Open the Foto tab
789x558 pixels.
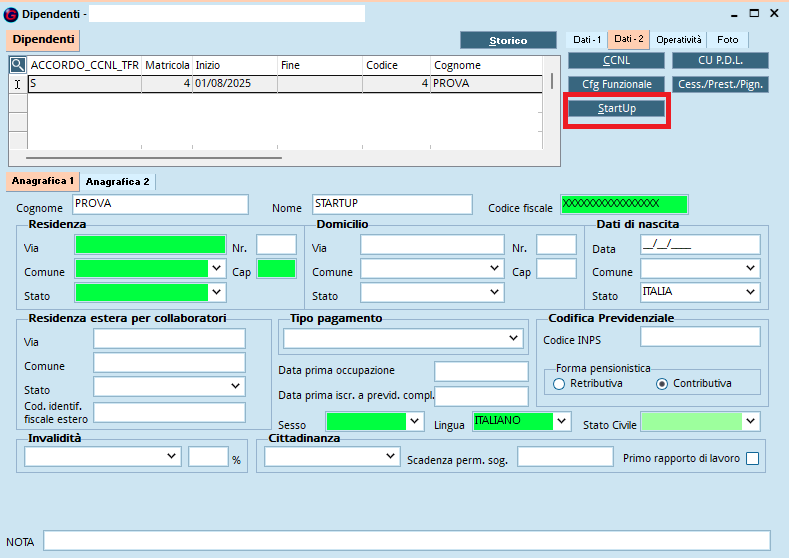[728, 39]
